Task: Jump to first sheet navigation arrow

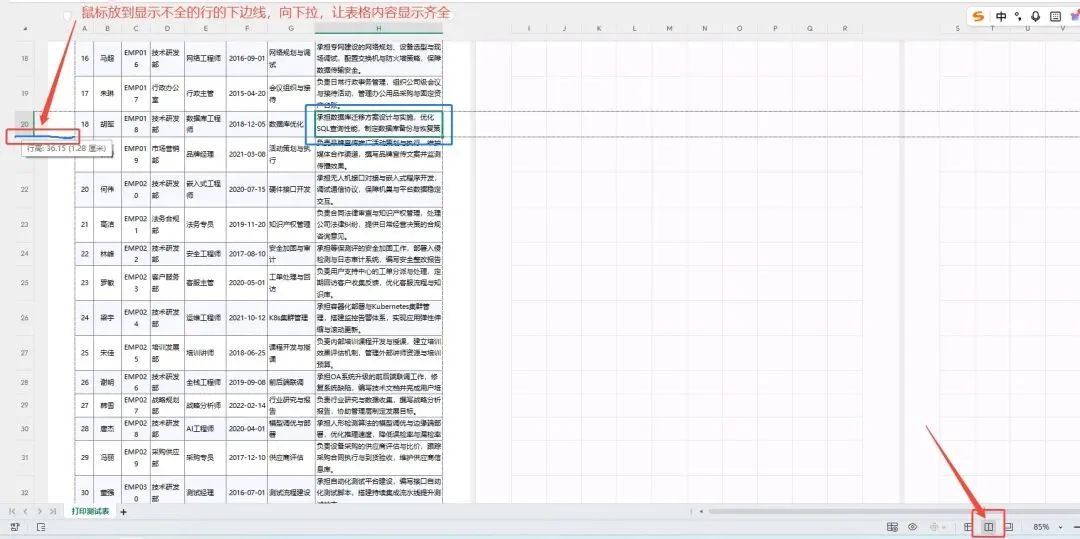Action: (12, 511)
